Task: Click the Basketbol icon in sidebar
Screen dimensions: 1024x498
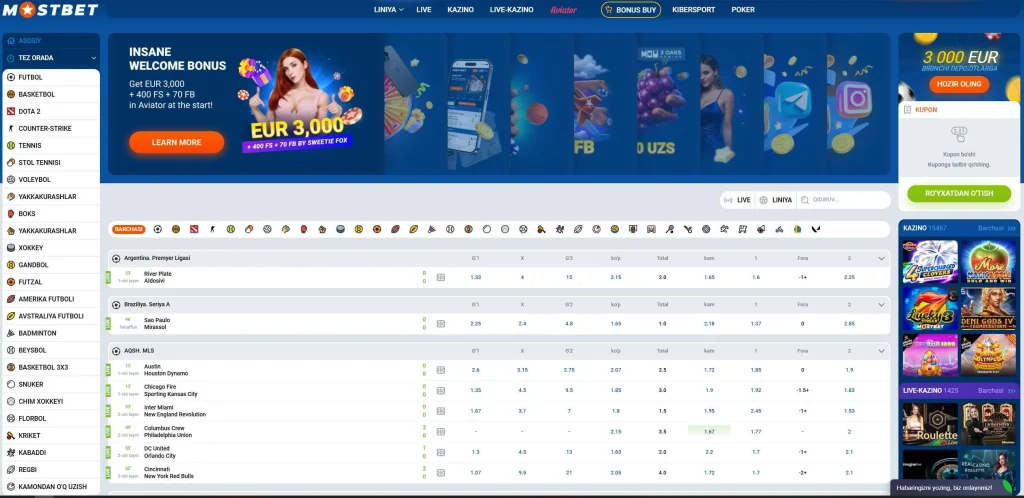Action: click(11, 95)
